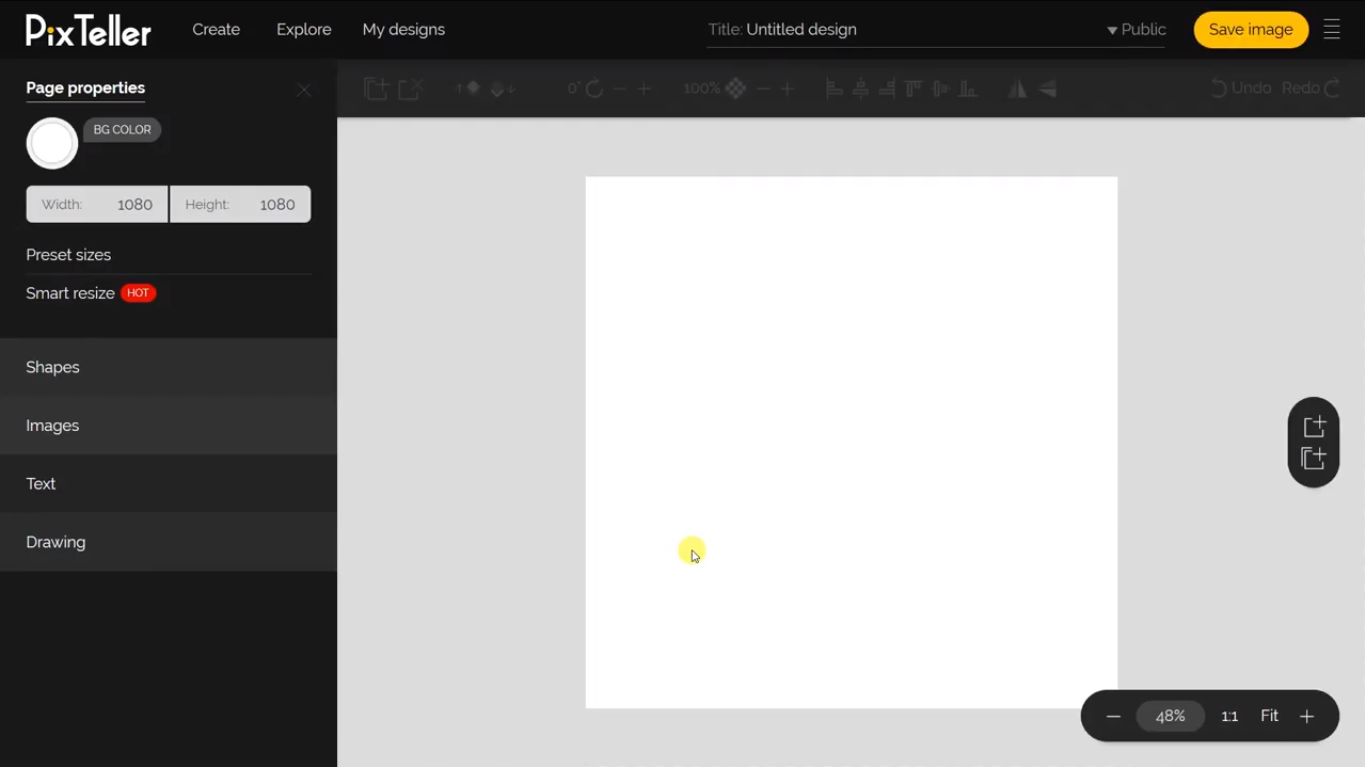Go to My designs
1365x767 pixels.
click(x=403, y=30)
